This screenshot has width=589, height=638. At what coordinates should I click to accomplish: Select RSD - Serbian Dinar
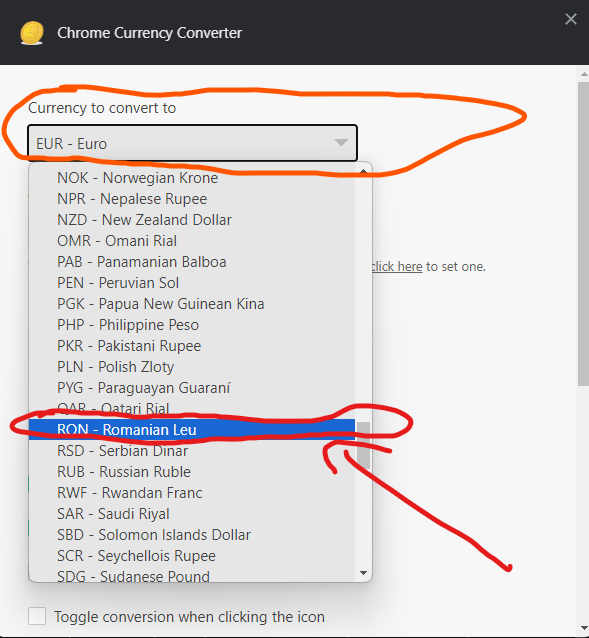[192, 451]
